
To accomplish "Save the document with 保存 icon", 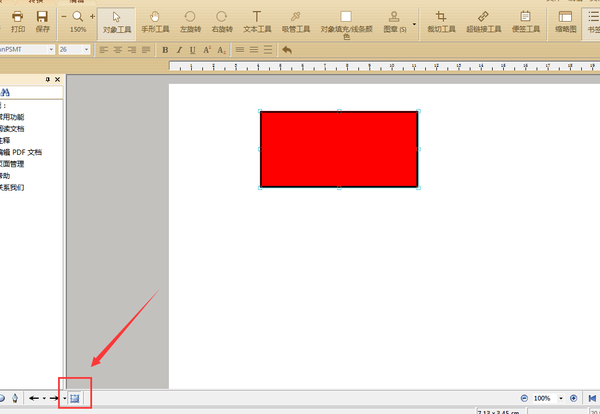I will [x=42, y=21].
